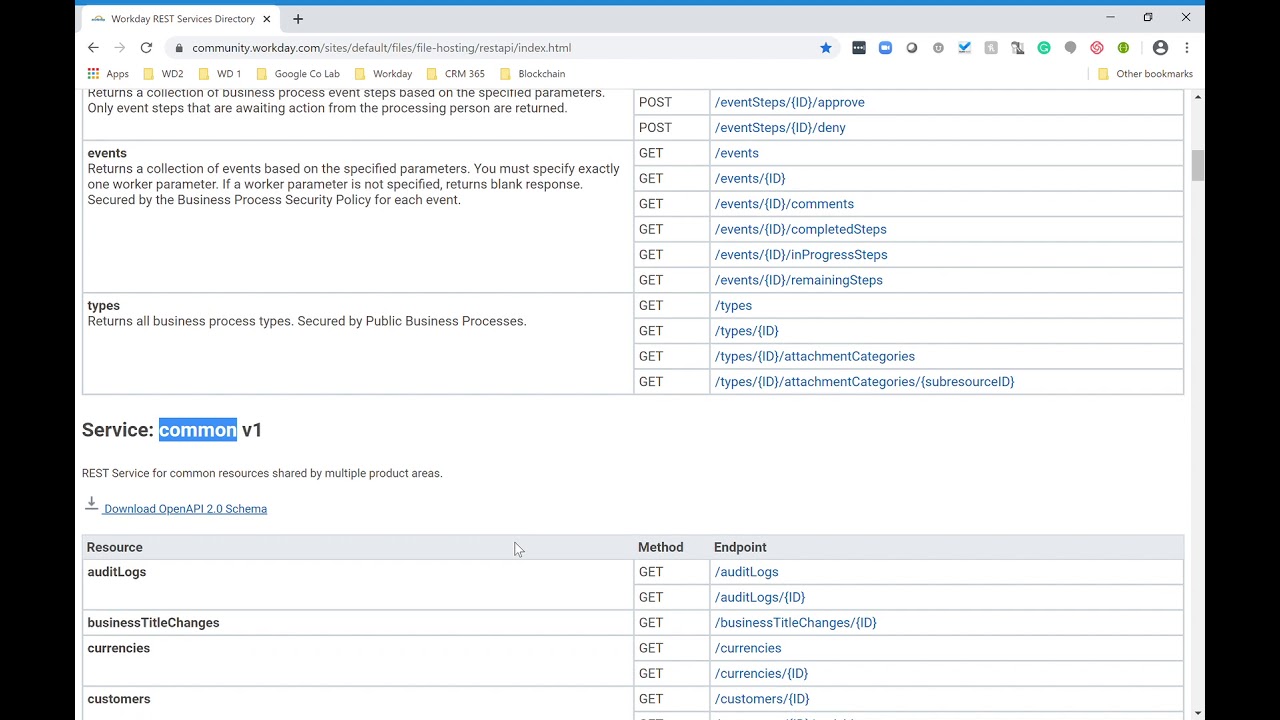Viewport: 1280px width, 720px height.
Task: Expand the Google Co Lab bookmark folder
Action: pyautogui.click(x=298, y=74)
